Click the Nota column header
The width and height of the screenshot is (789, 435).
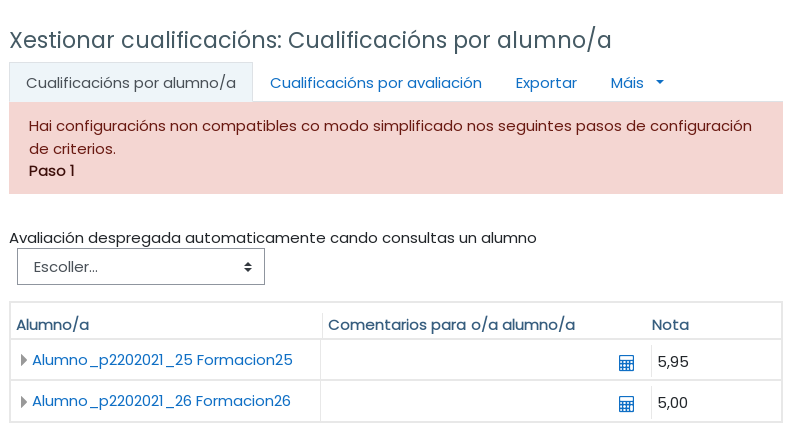tap(670, 325)
